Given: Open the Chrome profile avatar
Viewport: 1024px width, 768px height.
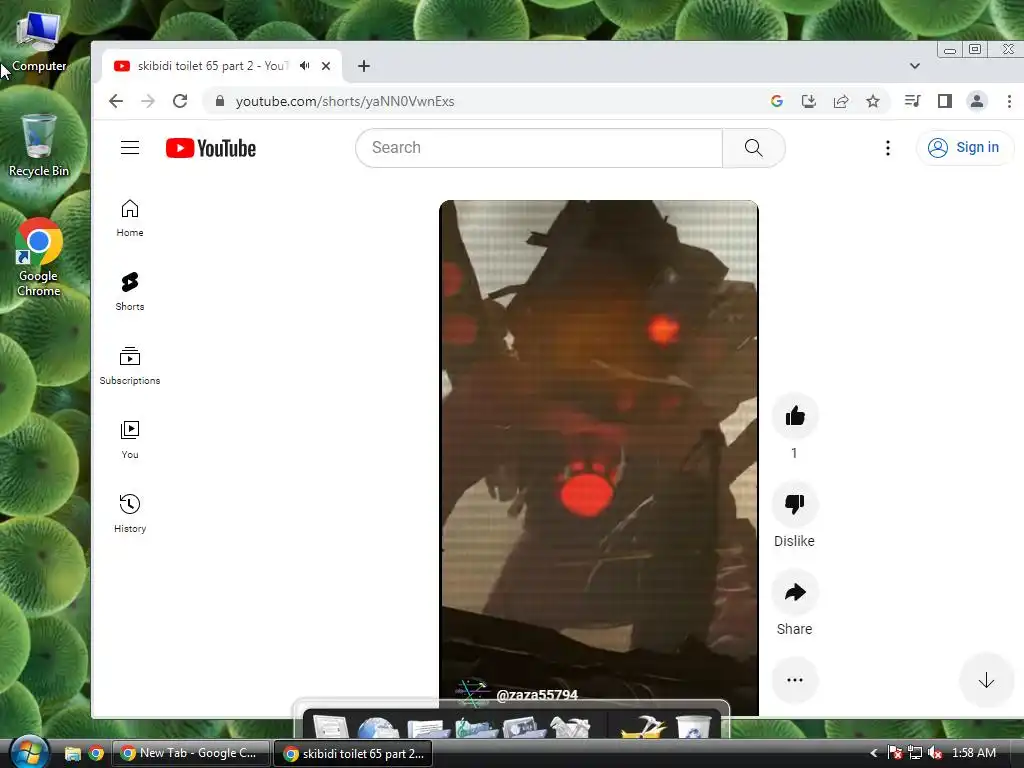Looking at the screenshot, I should 977,101.
